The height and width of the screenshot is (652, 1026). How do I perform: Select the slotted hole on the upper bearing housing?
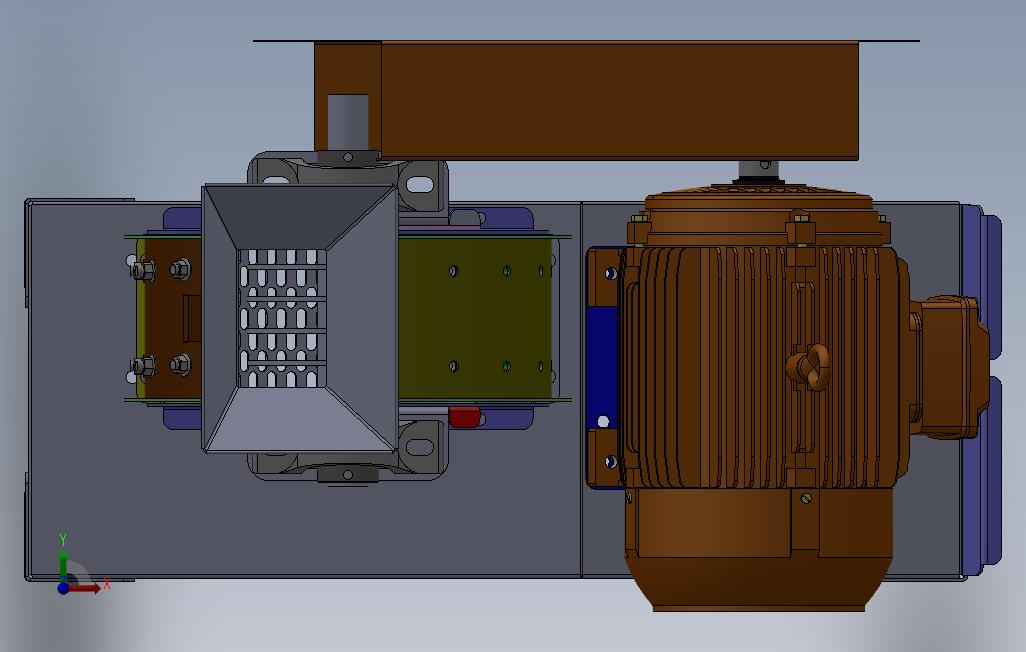[x=420, y=185]
